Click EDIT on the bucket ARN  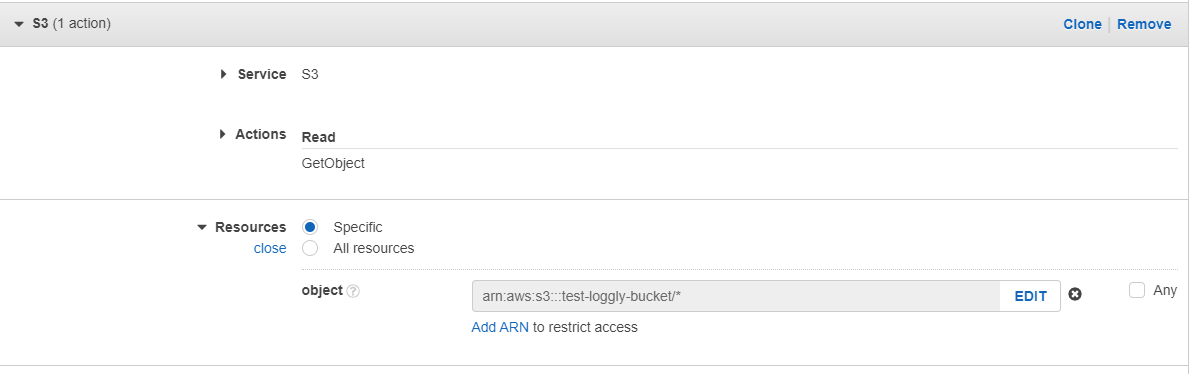tap(1031, 296)
